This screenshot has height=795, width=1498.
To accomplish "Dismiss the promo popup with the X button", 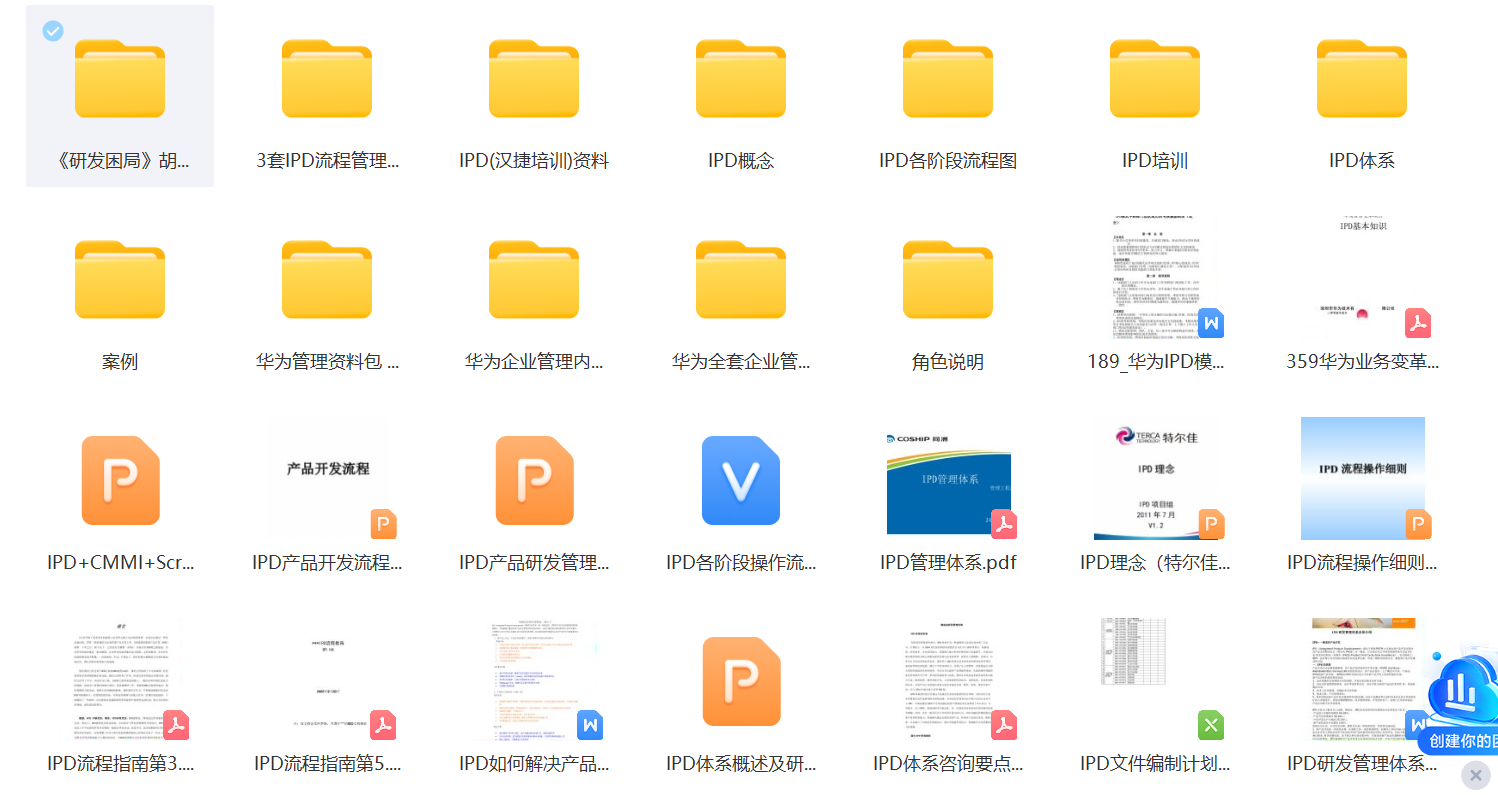I will pyautogui.click(x=1477, y=775).
